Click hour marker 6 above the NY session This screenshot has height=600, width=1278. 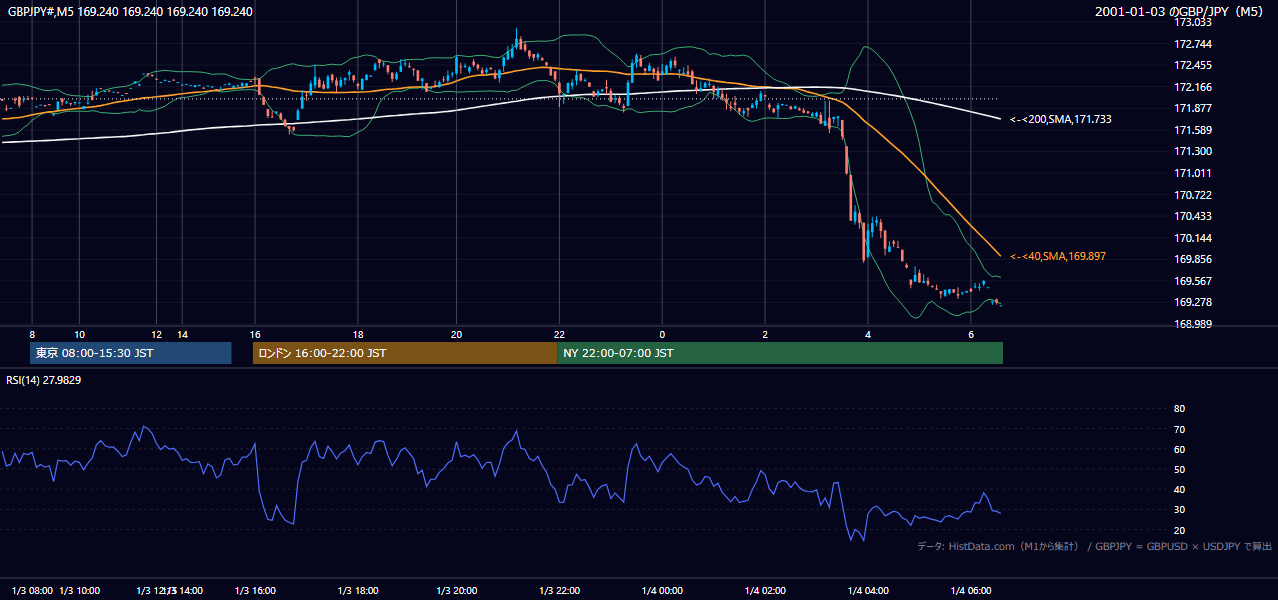pyautogui.click(x=971, y=334)
